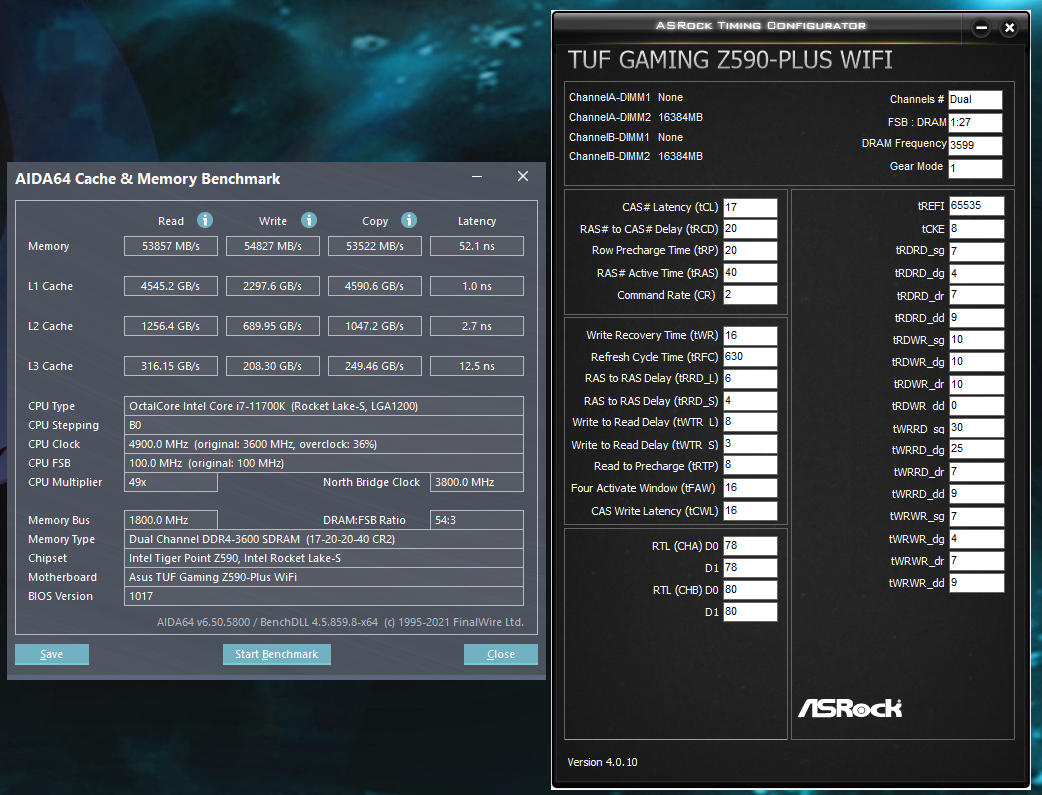Minimize the AIDA64 benchmark window
Image resolution: width=1042 pixels, height=795 pixels.
(476, 176)
